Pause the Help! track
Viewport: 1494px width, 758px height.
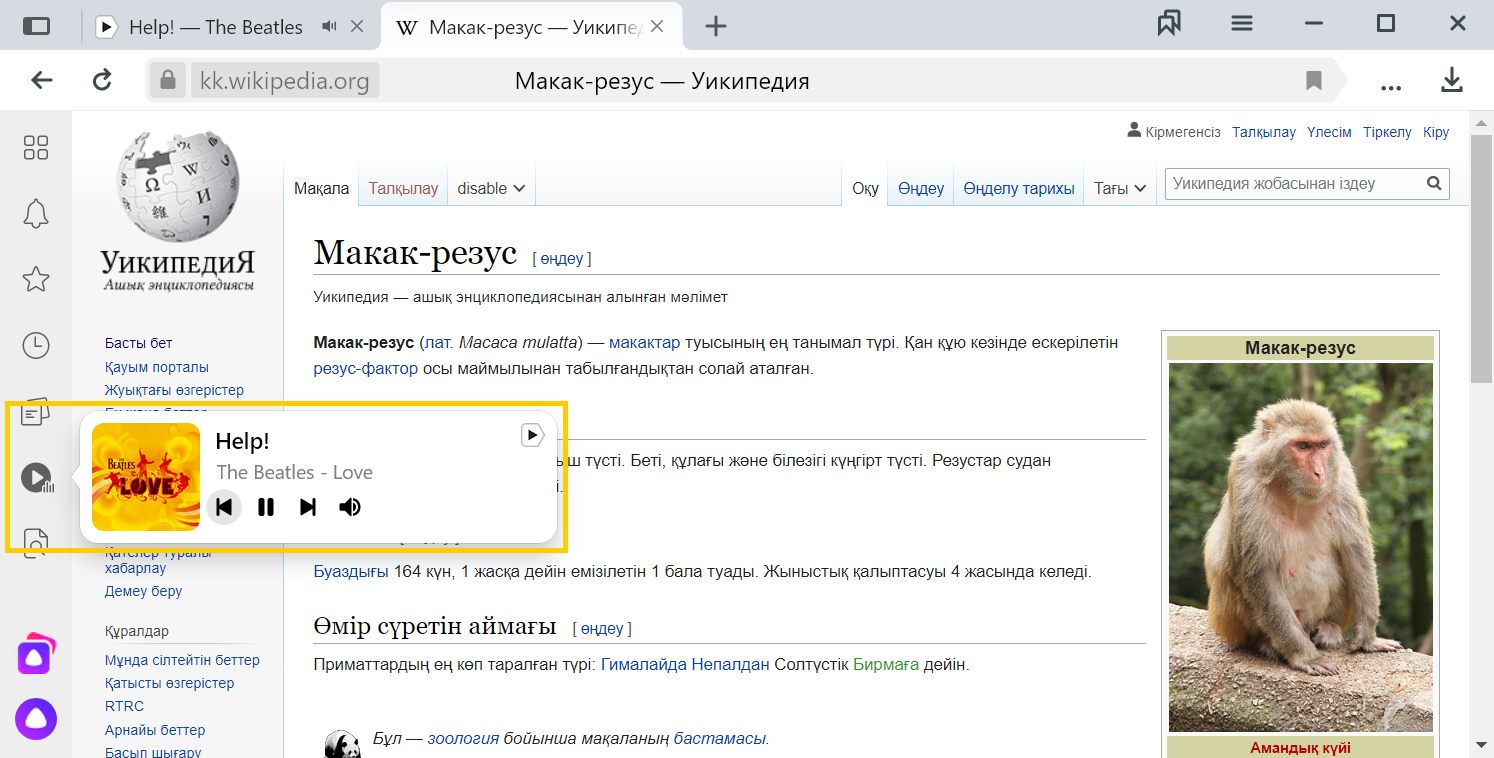coord(266,507)
